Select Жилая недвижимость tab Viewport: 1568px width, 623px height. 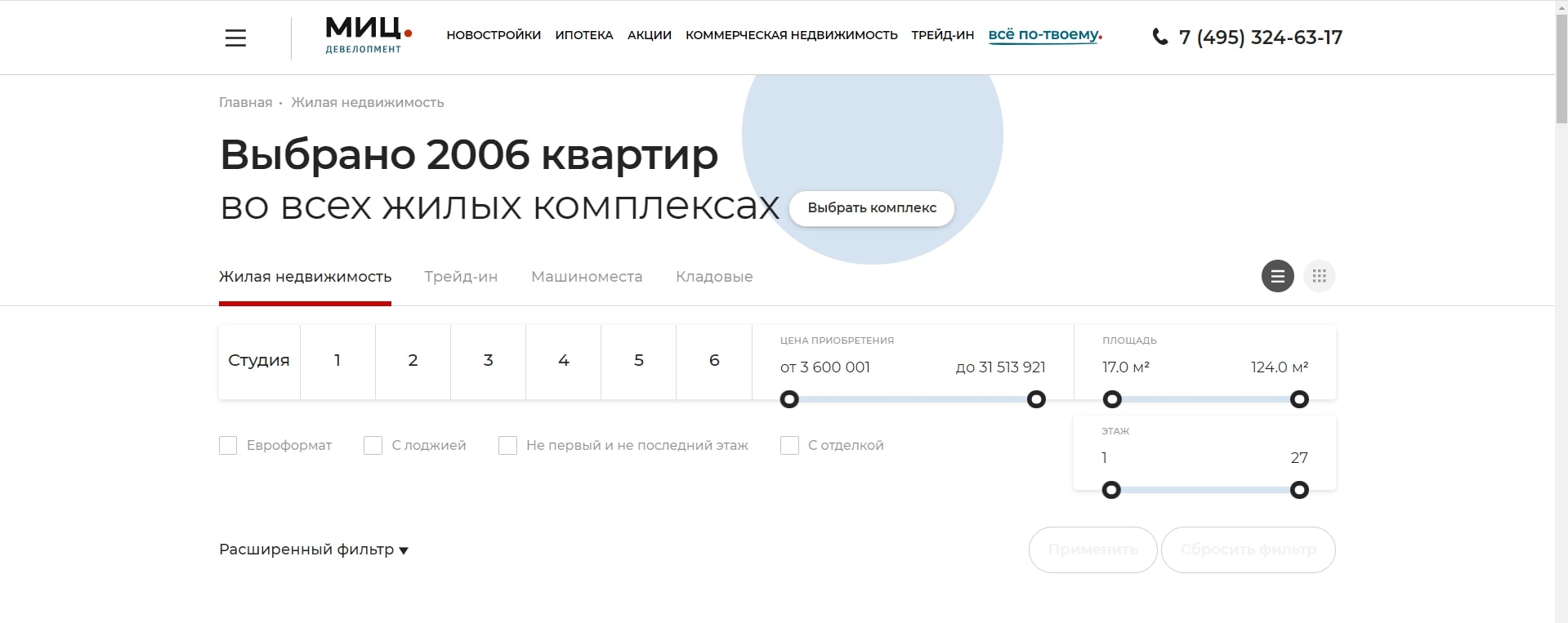coord(305,277)
